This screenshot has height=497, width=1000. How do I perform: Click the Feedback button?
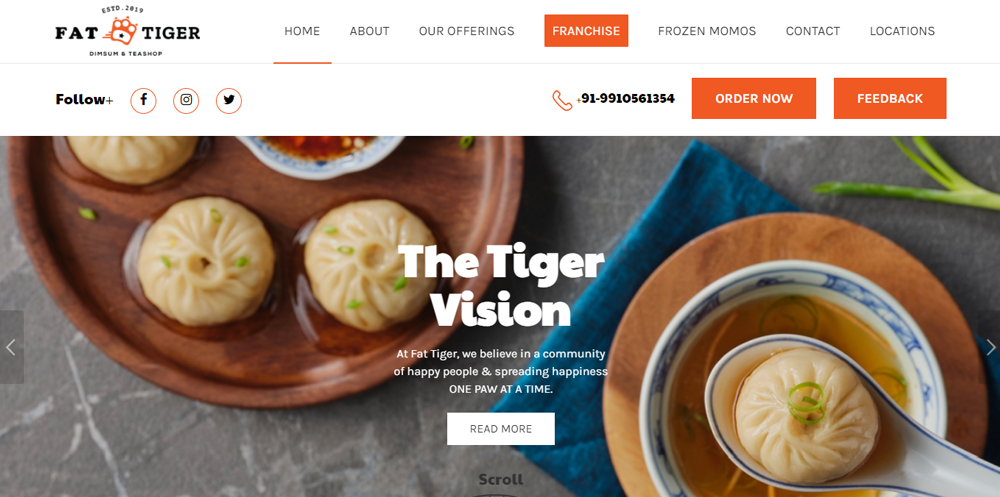(890, 98)
